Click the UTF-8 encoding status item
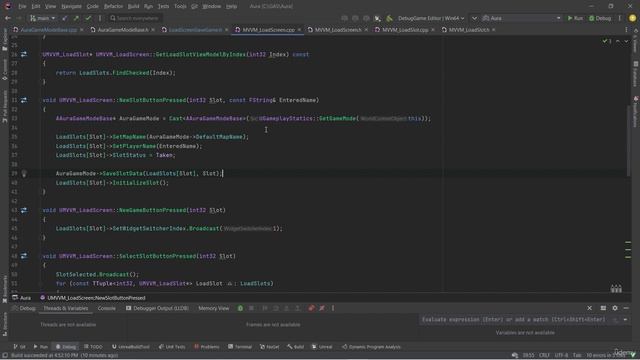The width and height of the screenshot is (640, 360). coord(561,356)
